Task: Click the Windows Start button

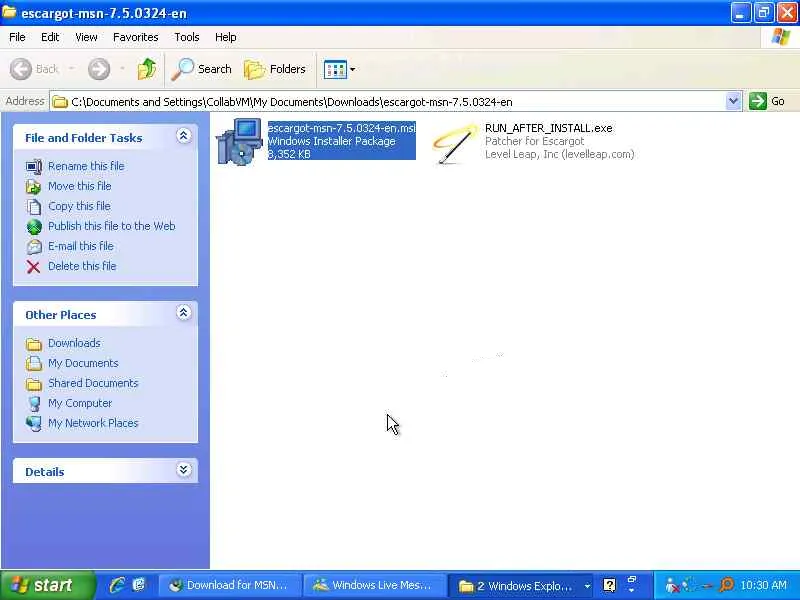Action: (48, 585)
